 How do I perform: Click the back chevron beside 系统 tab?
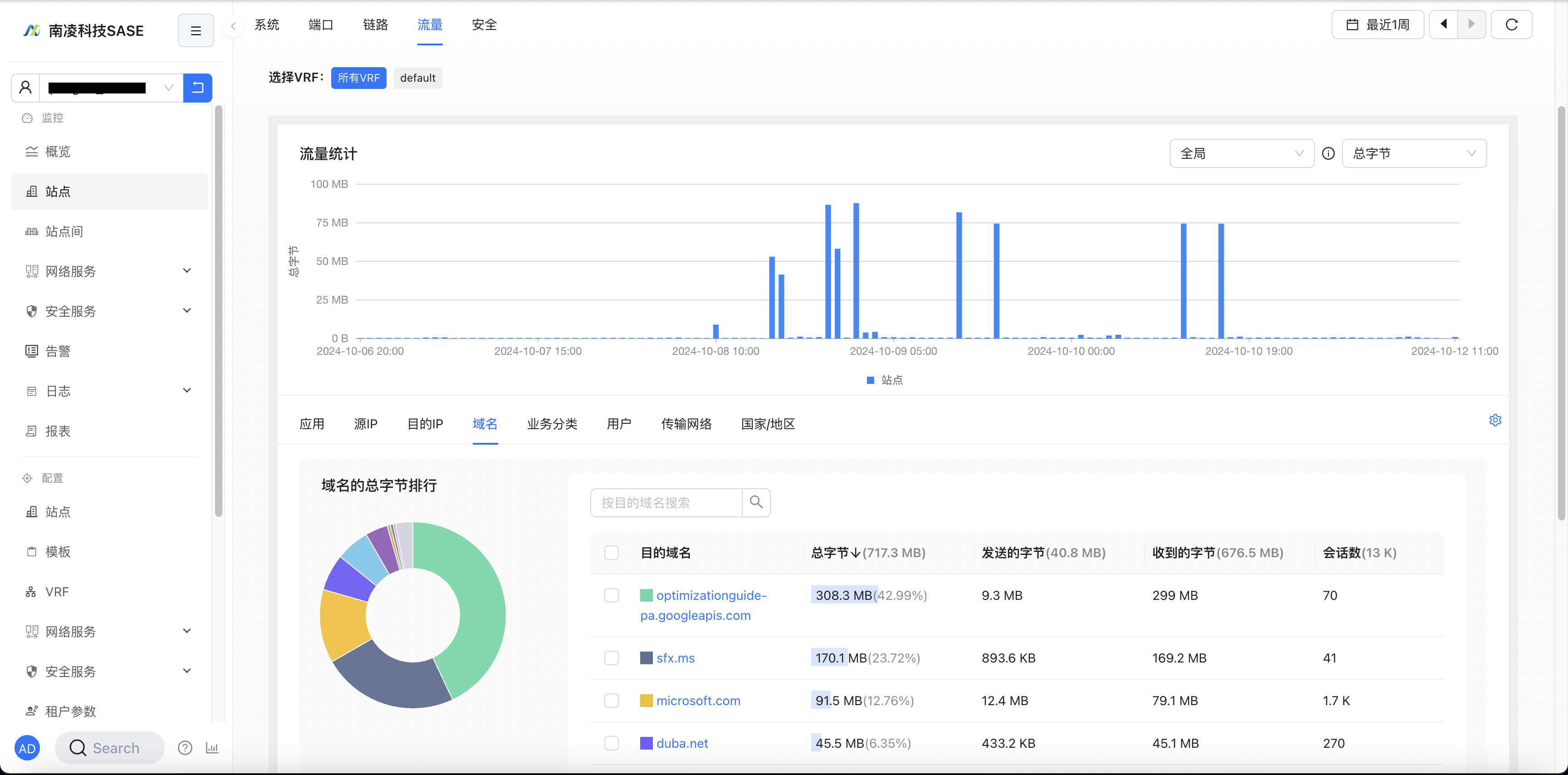point(233,25)
